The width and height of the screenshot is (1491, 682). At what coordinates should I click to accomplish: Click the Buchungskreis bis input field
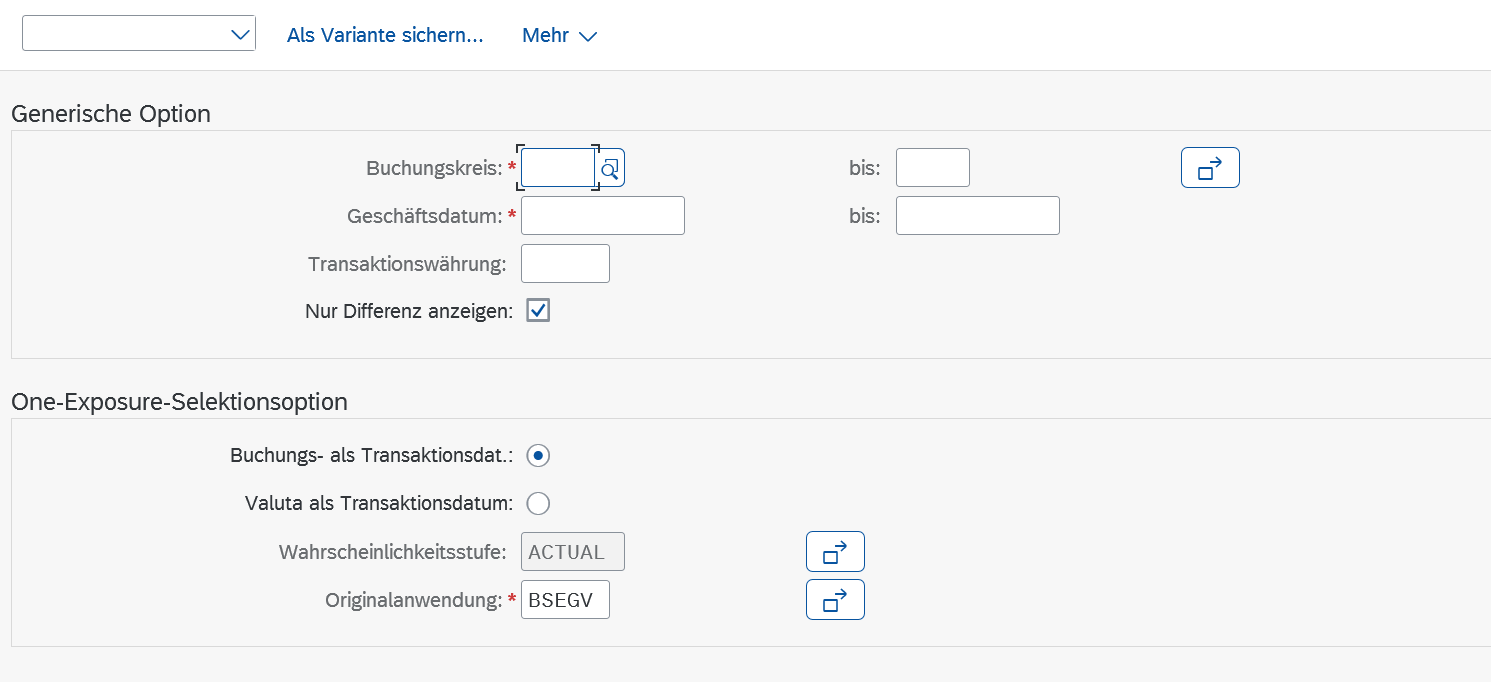point(932,168)
